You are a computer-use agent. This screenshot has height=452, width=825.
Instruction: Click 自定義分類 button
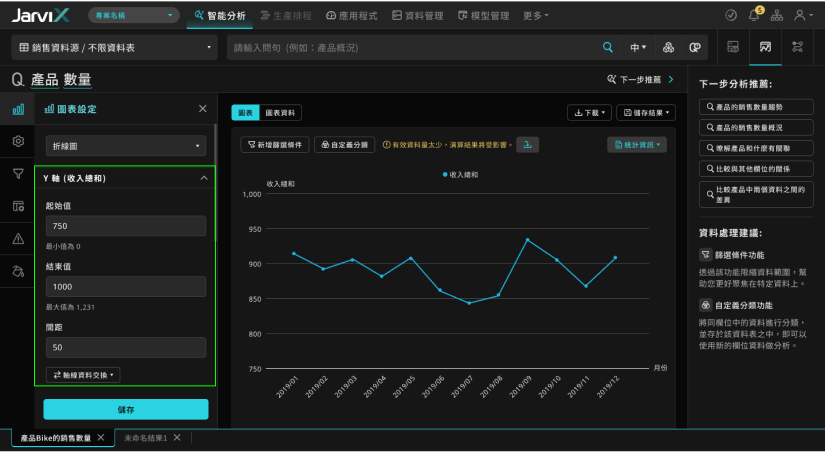pyautogui.click(x=345, y=145)
